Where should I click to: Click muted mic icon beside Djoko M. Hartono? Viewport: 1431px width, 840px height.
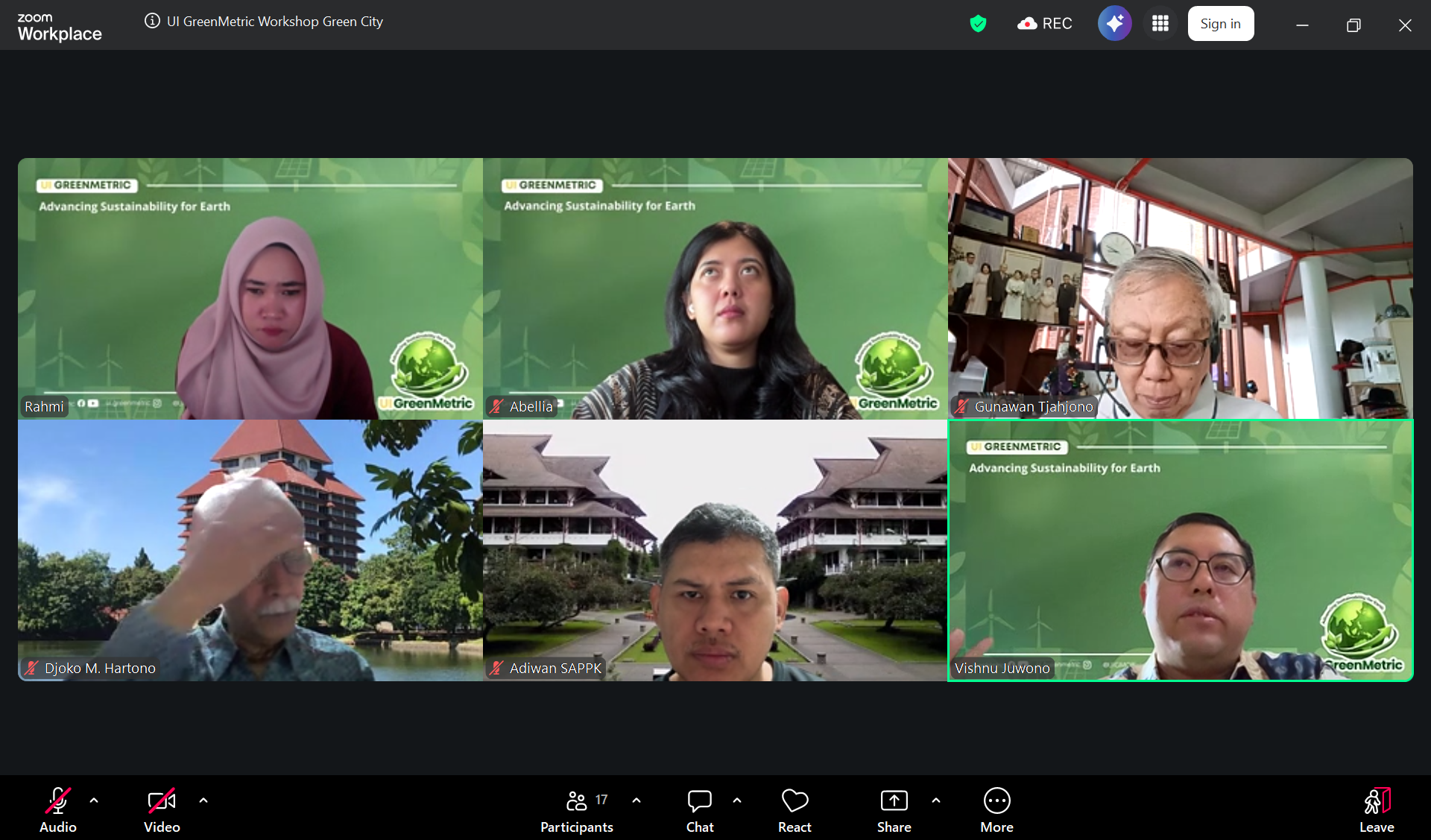[31, 668]
